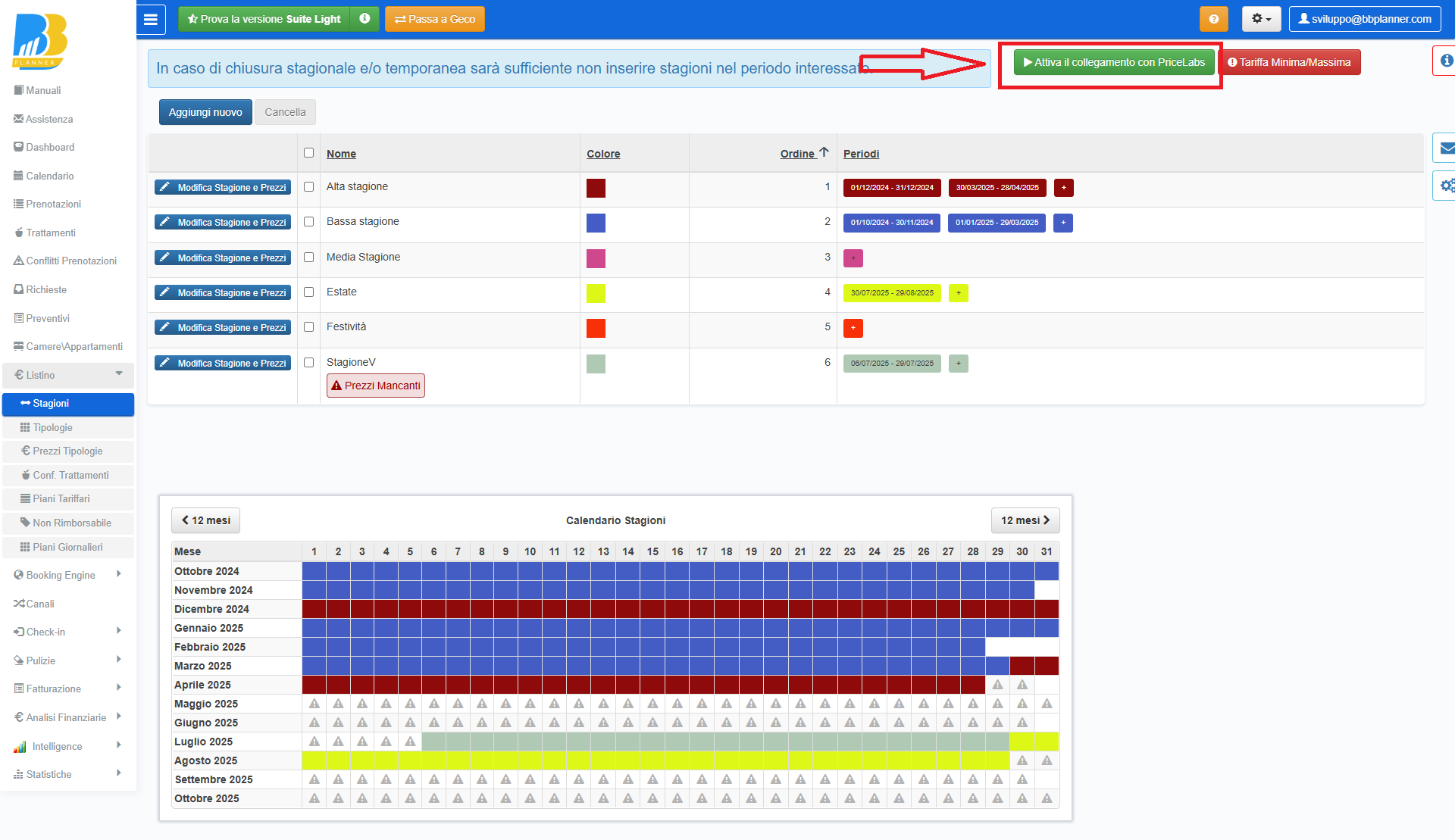Check the Alta stagione row checkbox
The height and width of the screenshot is (840, 1455).
click(x=308, y=186)
